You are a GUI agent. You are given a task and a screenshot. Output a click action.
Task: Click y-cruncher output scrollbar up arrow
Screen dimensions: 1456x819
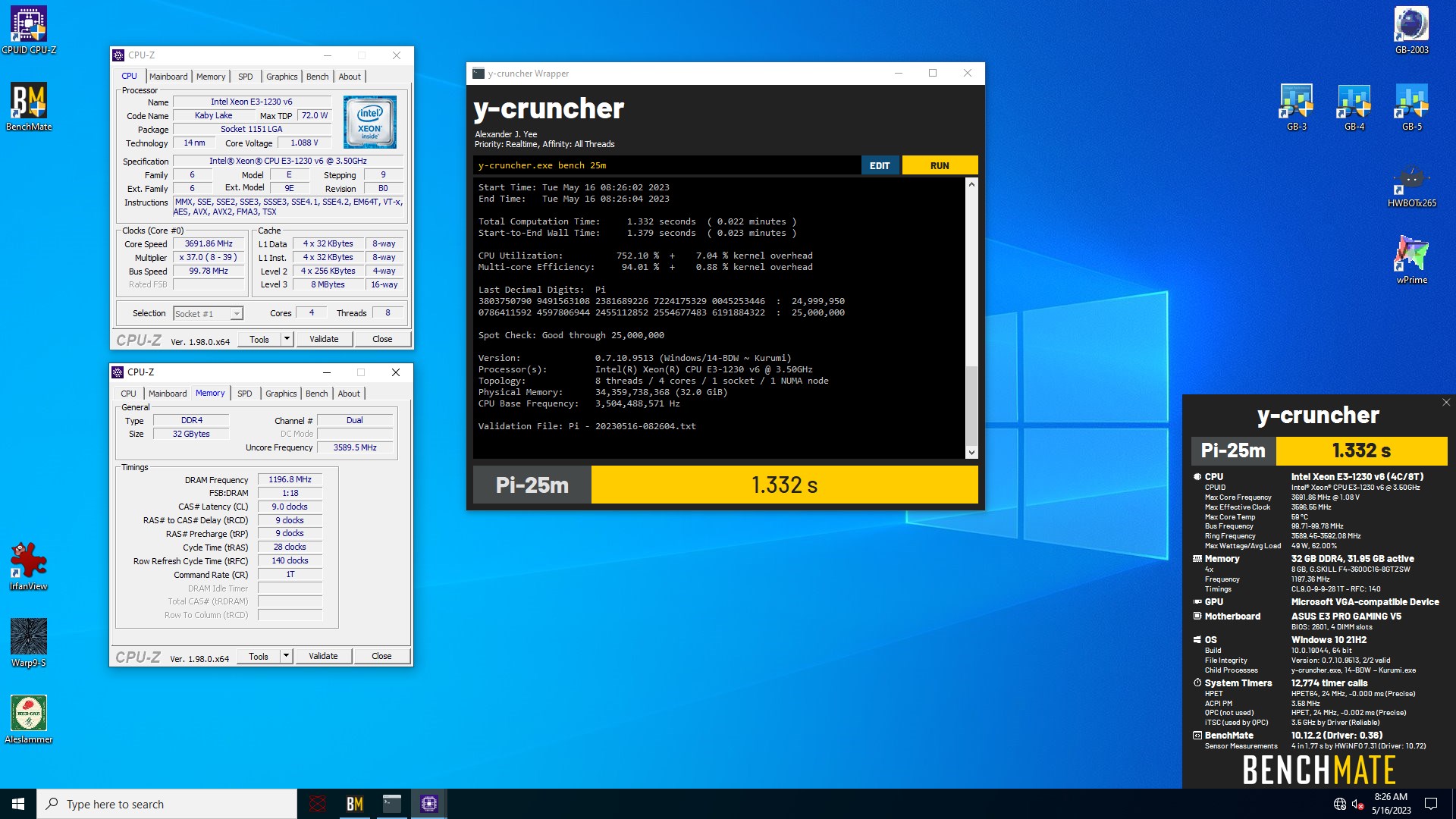point(971,184)
